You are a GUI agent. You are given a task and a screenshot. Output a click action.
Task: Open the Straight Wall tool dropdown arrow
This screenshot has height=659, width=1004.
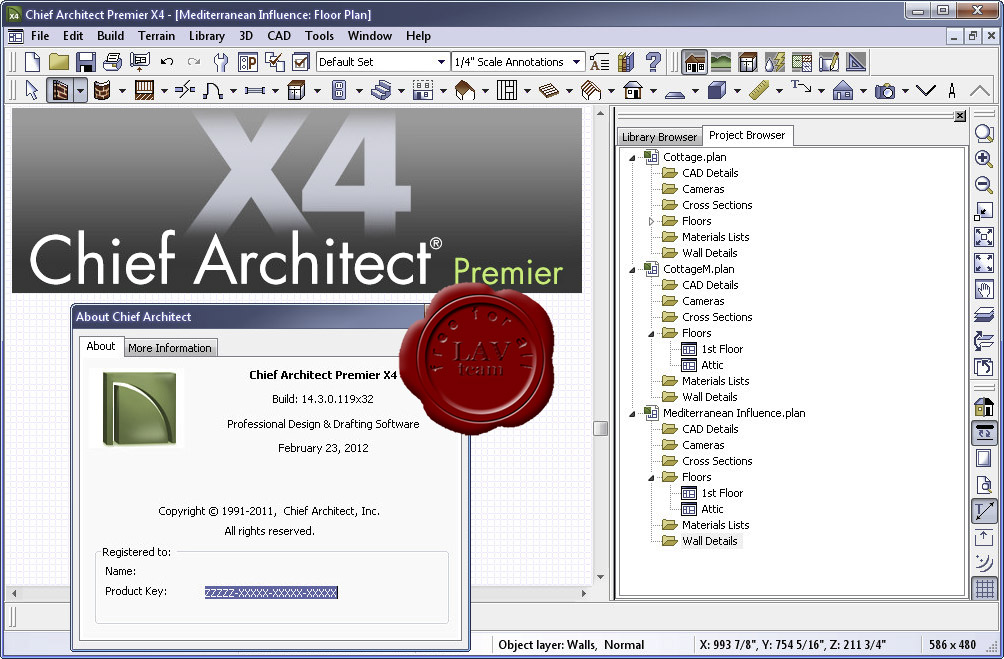[80, 91]
